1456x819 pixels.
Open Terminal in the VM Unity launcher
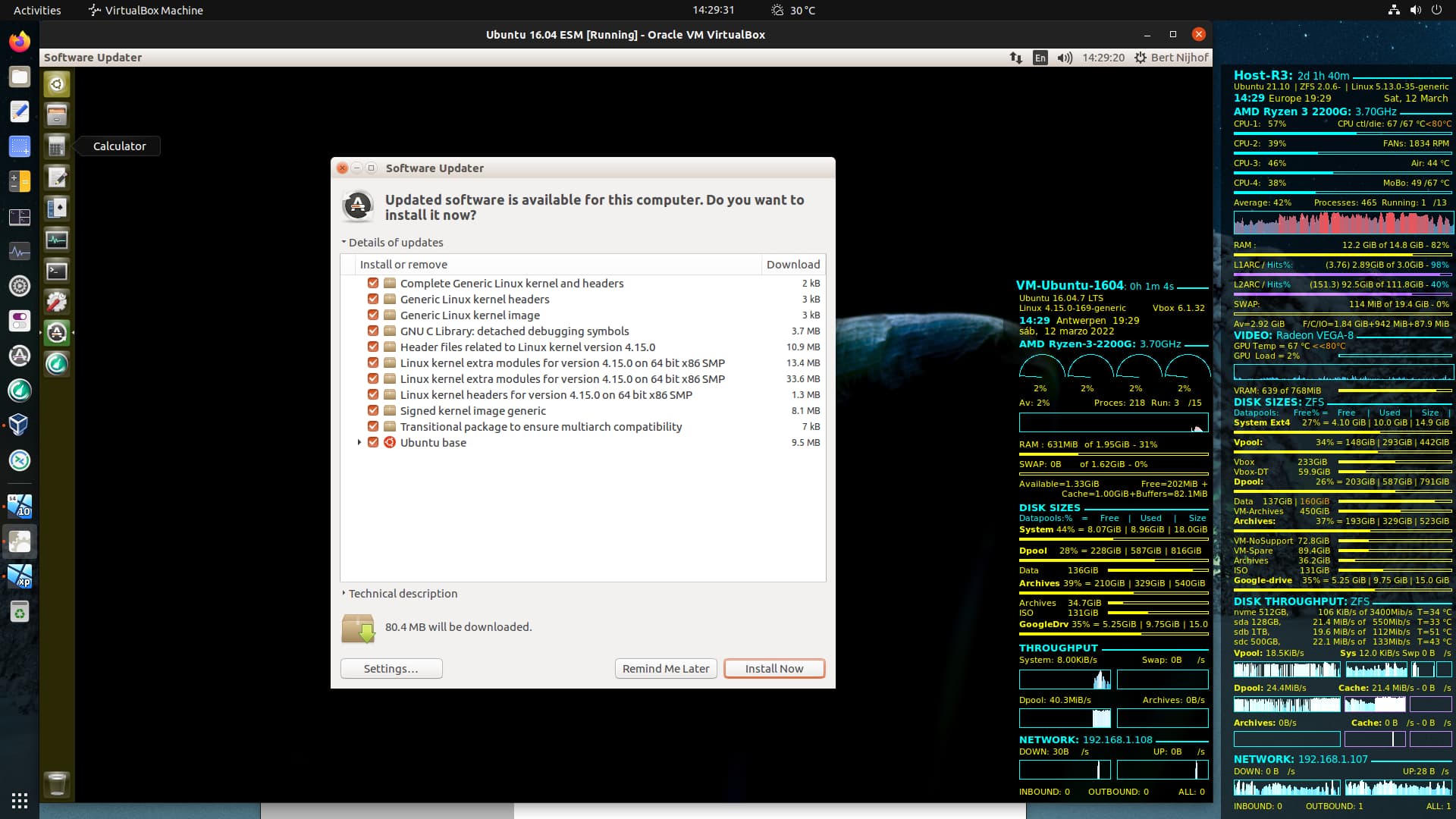point(57,271)
